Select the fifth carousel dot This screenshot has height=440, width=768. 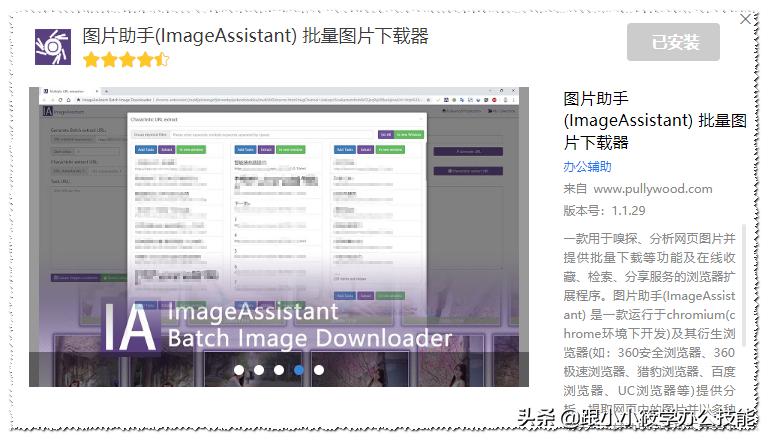point(319,370)
